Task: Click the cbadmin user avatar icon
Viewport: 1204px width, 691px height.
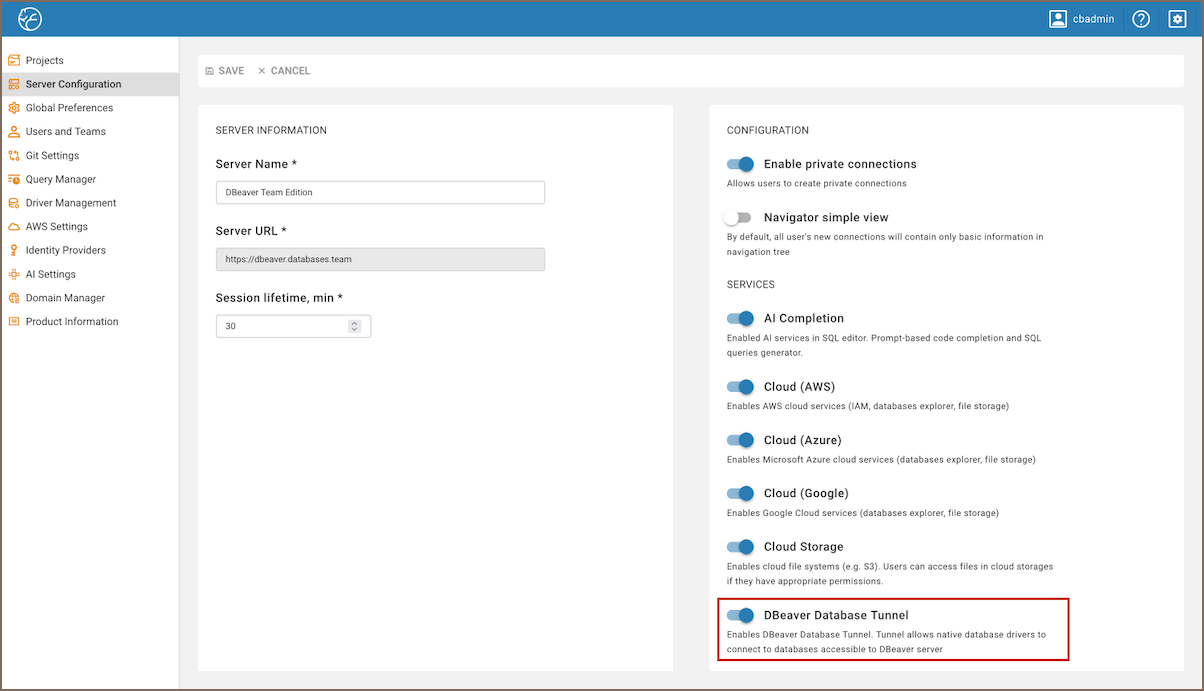Action: [1058, 19]
